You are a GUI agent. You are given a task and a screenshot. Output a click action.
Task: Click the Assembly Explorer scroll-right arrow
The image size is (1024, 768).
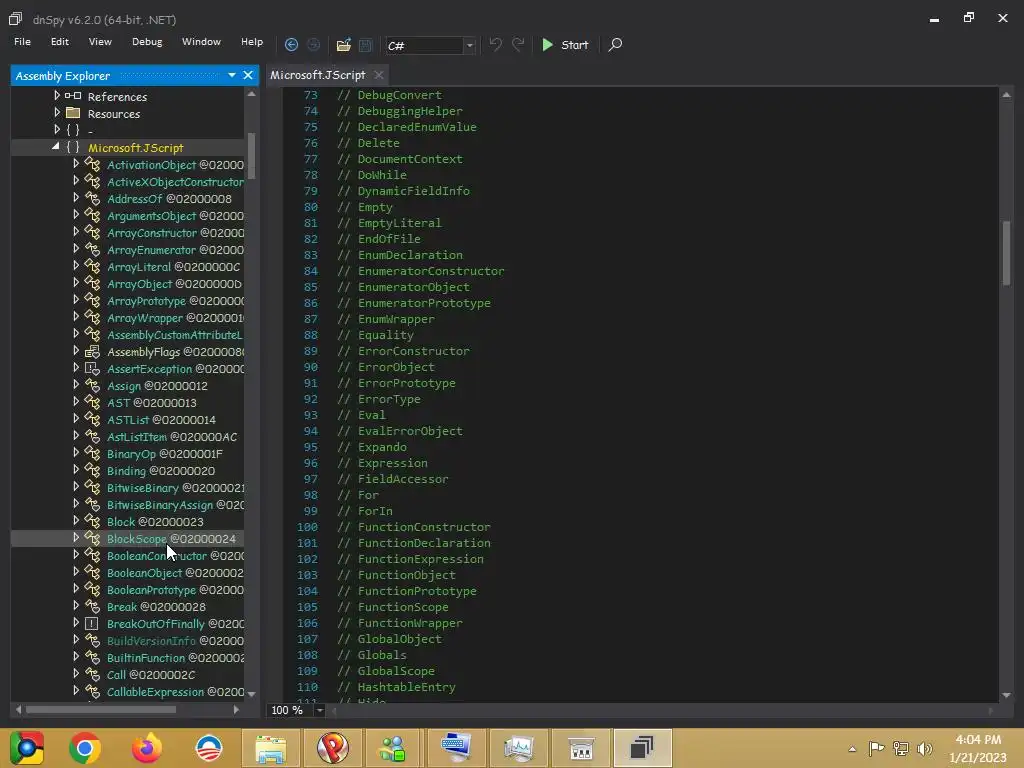coord(236,710)
